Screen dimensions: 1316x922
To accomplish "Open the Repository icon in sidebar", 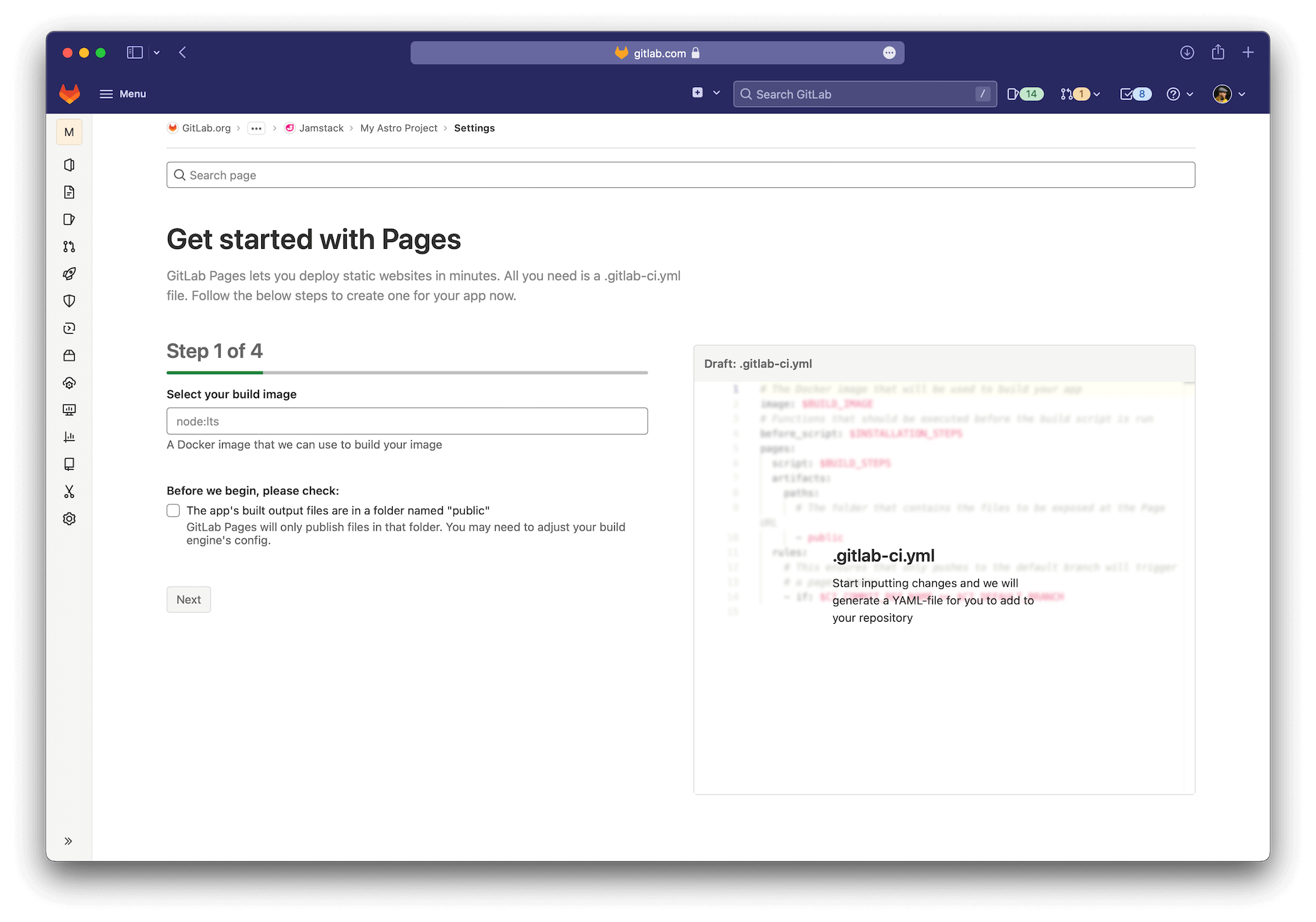I will (x=69, y=192).
